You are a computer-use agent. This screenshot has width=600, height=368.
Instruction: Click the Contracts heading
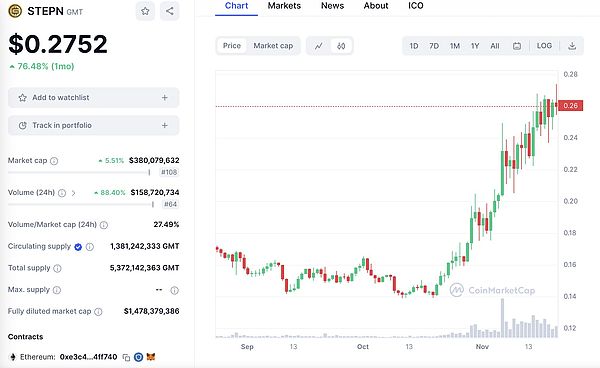pos(25,337)
